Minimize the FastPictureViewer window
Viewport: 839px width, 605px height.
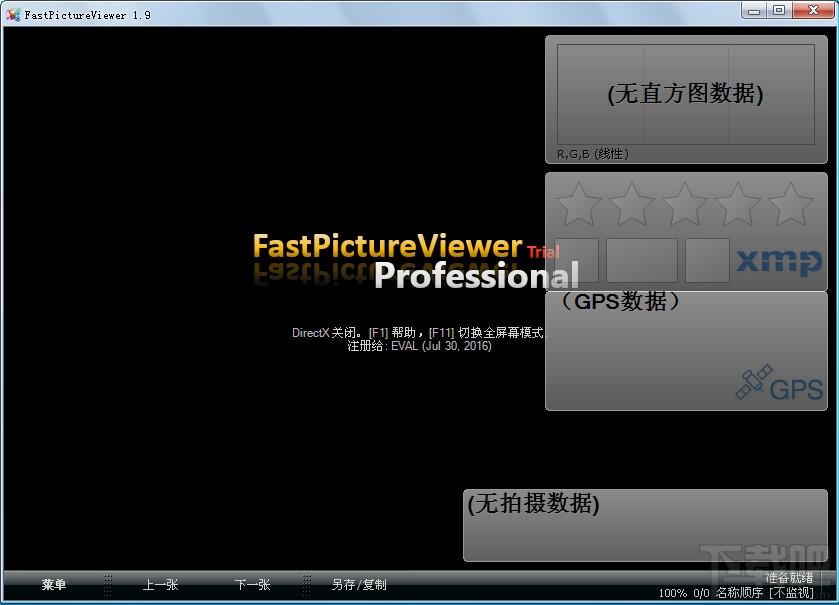(x=754, y=11)
